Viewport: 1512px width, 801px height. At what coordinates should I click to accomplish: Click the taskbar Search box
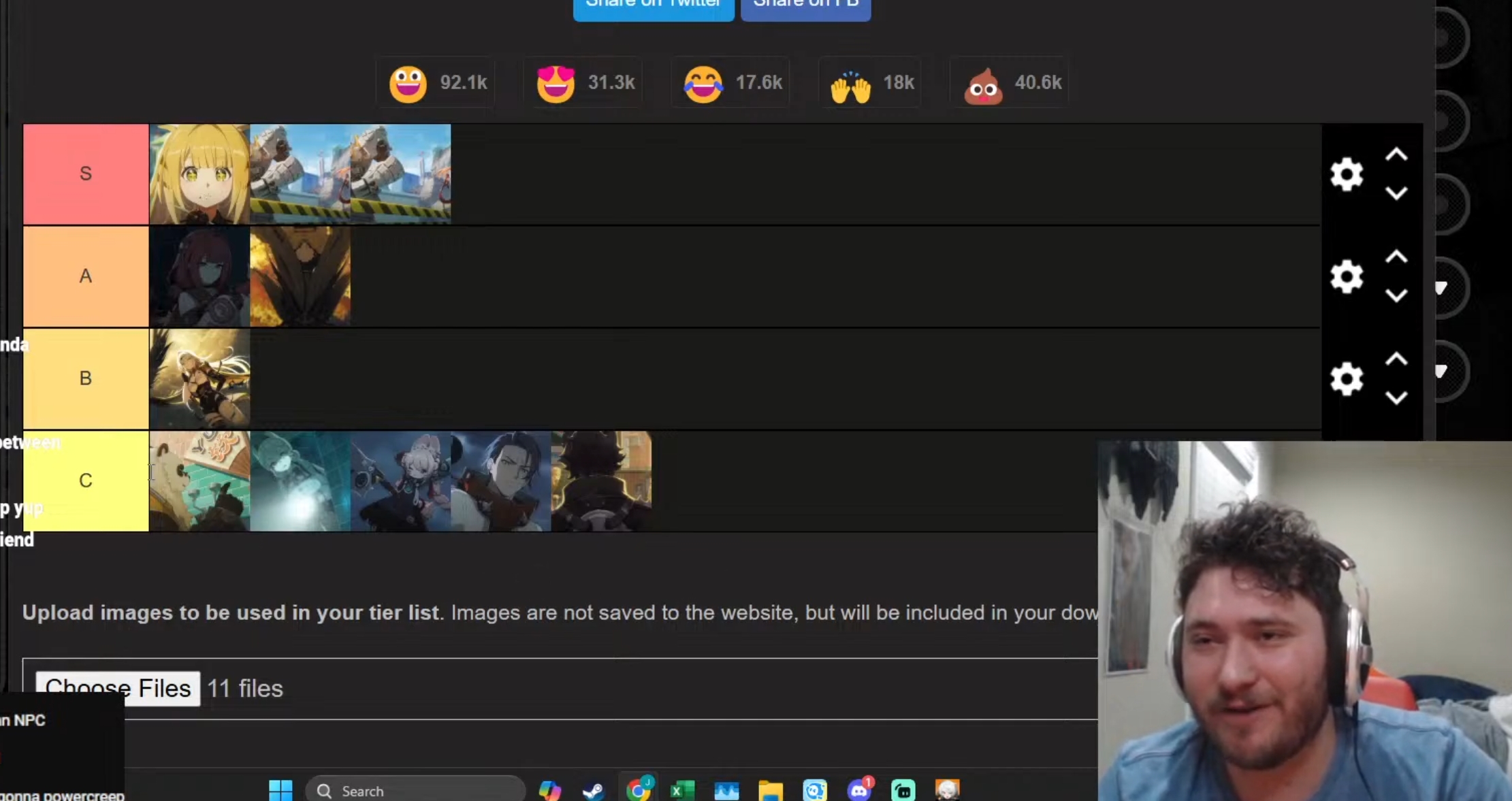click(415, 791)
